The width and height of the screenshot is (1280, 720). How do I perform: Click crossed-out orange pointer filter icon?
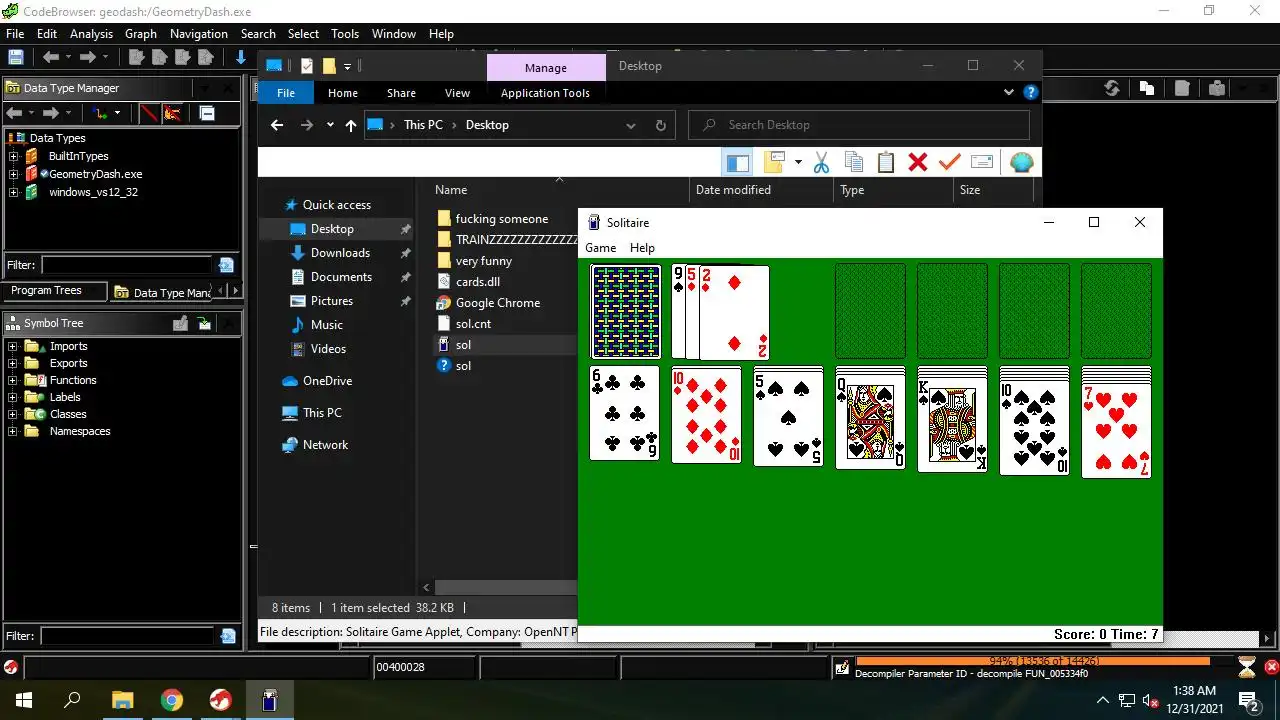click(x=173, y=113)
